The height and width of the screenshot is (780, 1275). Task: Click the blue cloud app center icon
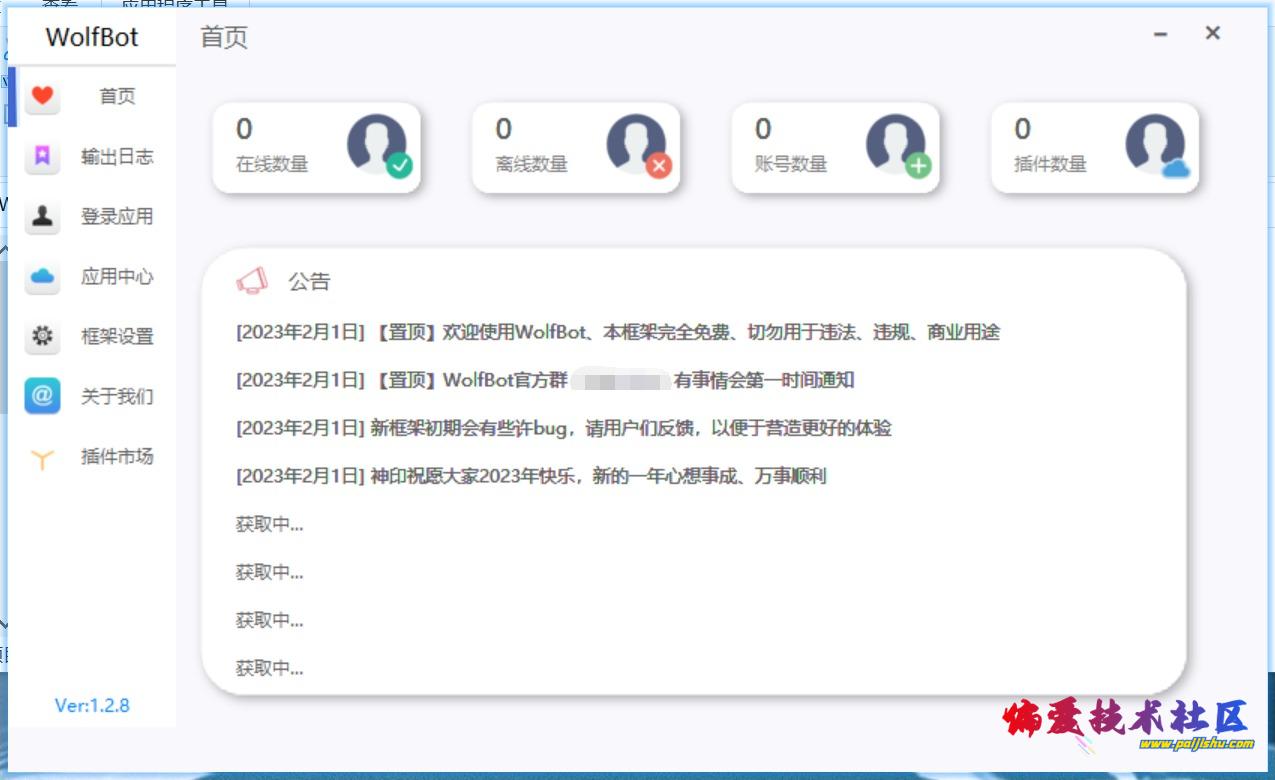42,276
